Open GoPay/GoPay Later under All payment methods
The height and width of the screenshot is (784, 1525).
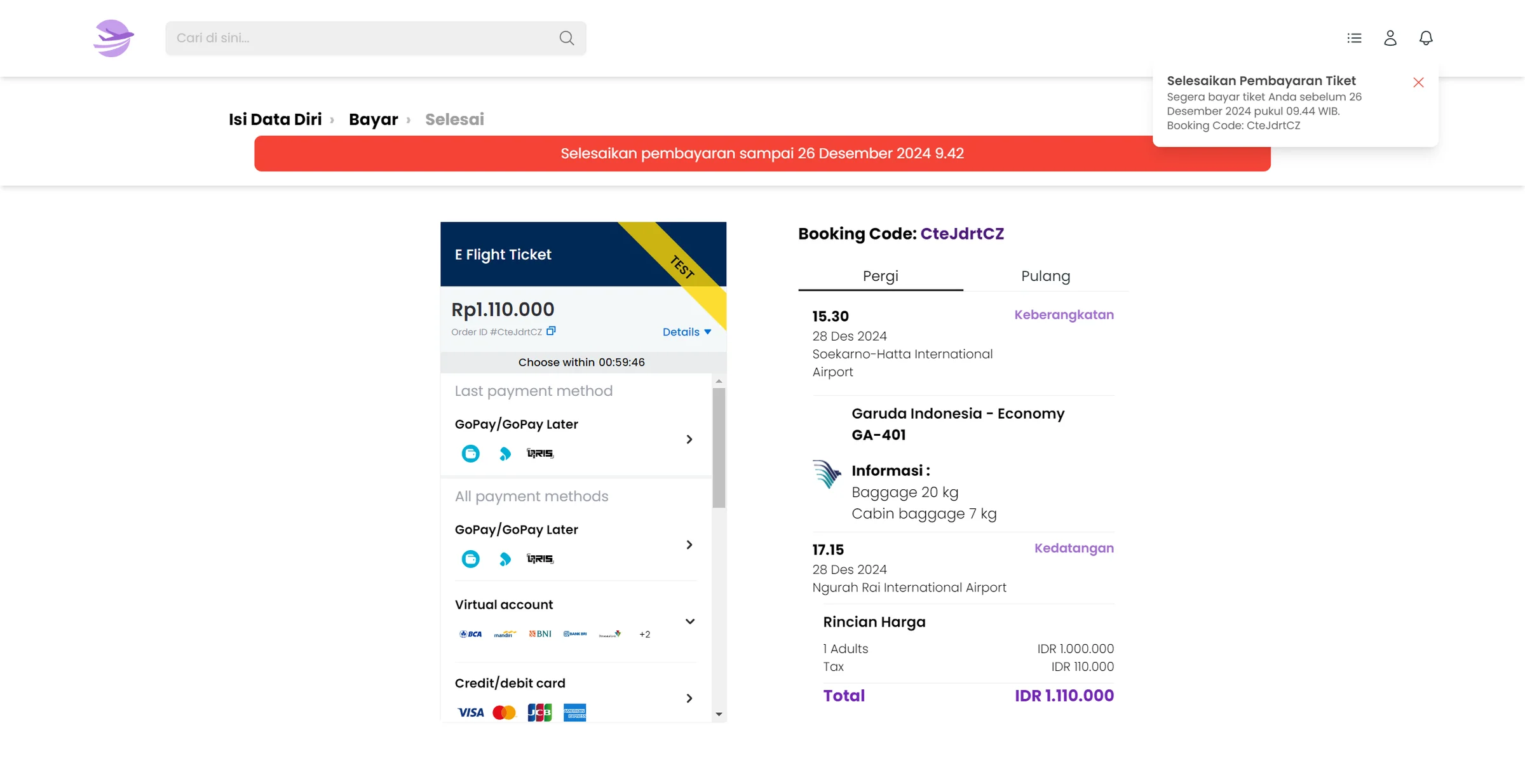click(689, 544)
